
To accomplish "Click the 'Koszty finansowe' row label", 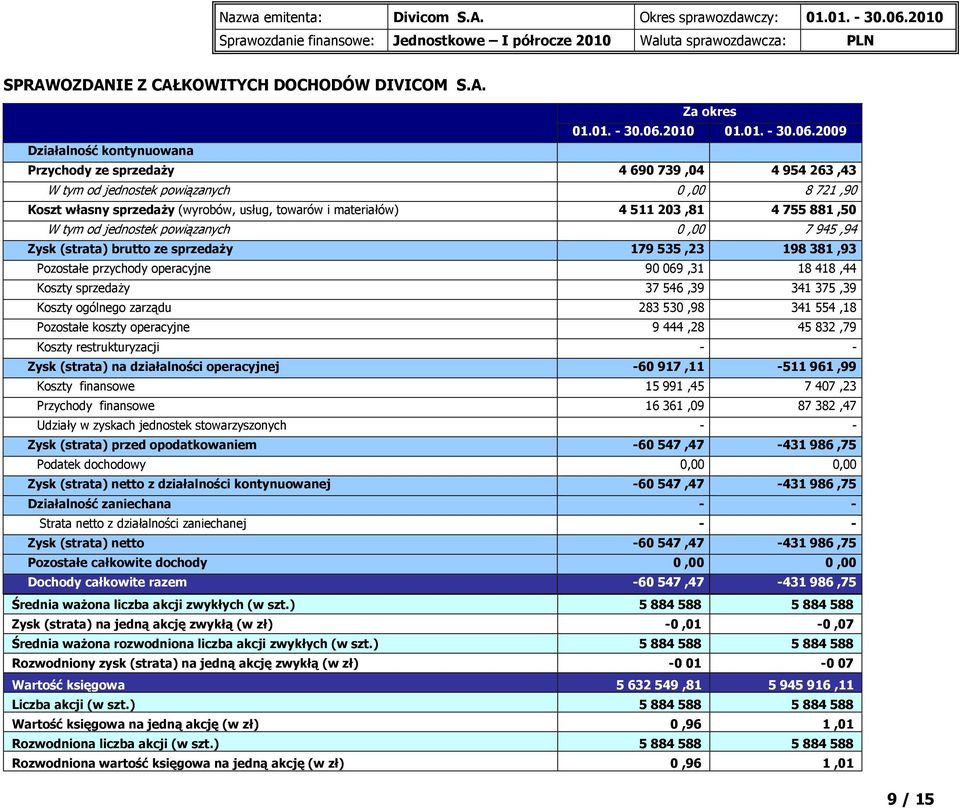I will [x=86, y=386].
